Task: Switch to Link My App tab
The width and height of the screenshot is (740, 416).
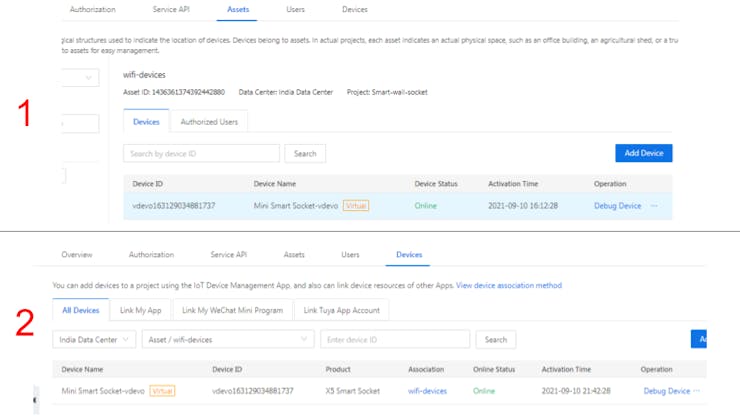Action: point(140,311)
